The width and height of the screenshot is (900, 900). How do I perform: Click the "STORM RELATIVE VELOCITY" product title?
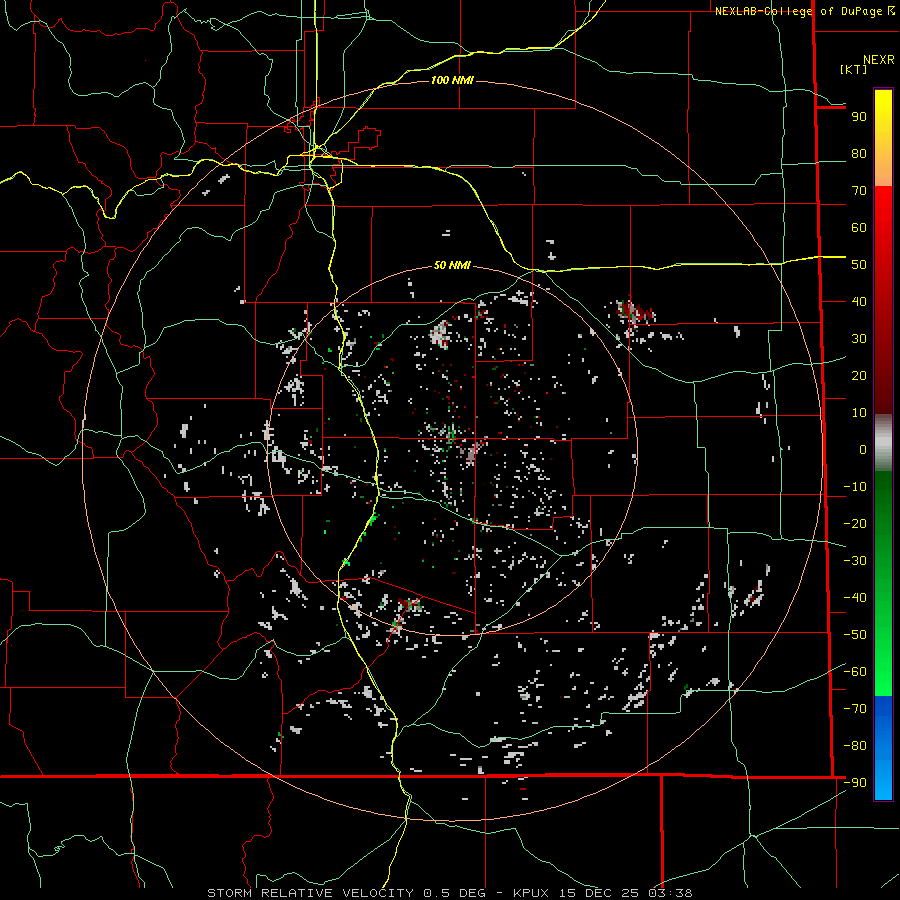310,893
